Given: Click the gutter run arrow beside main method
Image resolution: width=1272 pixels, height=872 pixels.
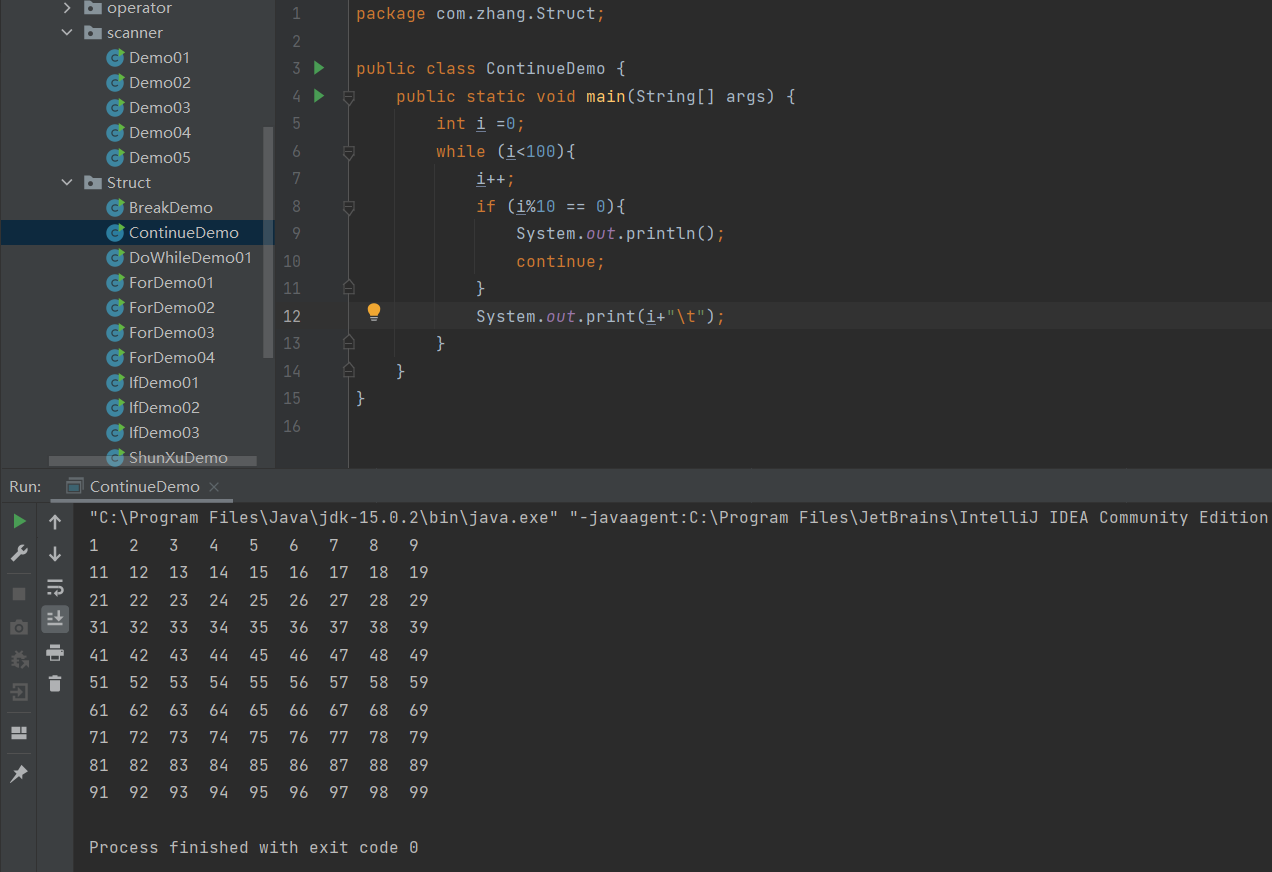Looking at the screenshot, I should [x=319, y=96].
